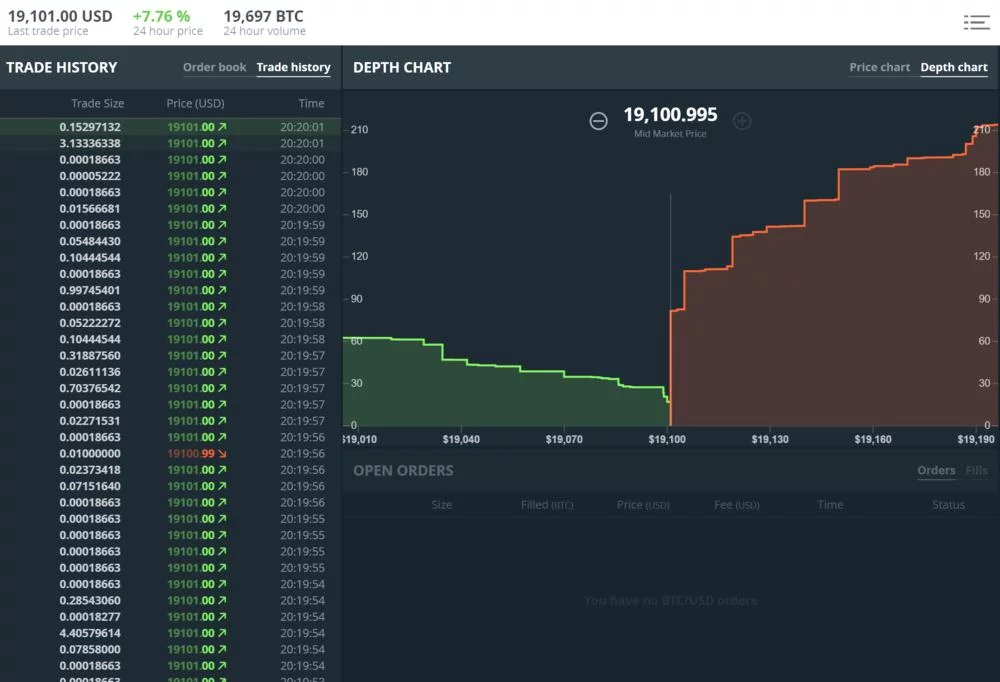1000x682 pixels.
Task: Switch to Order book tab
Action: [x=214, y=67]
